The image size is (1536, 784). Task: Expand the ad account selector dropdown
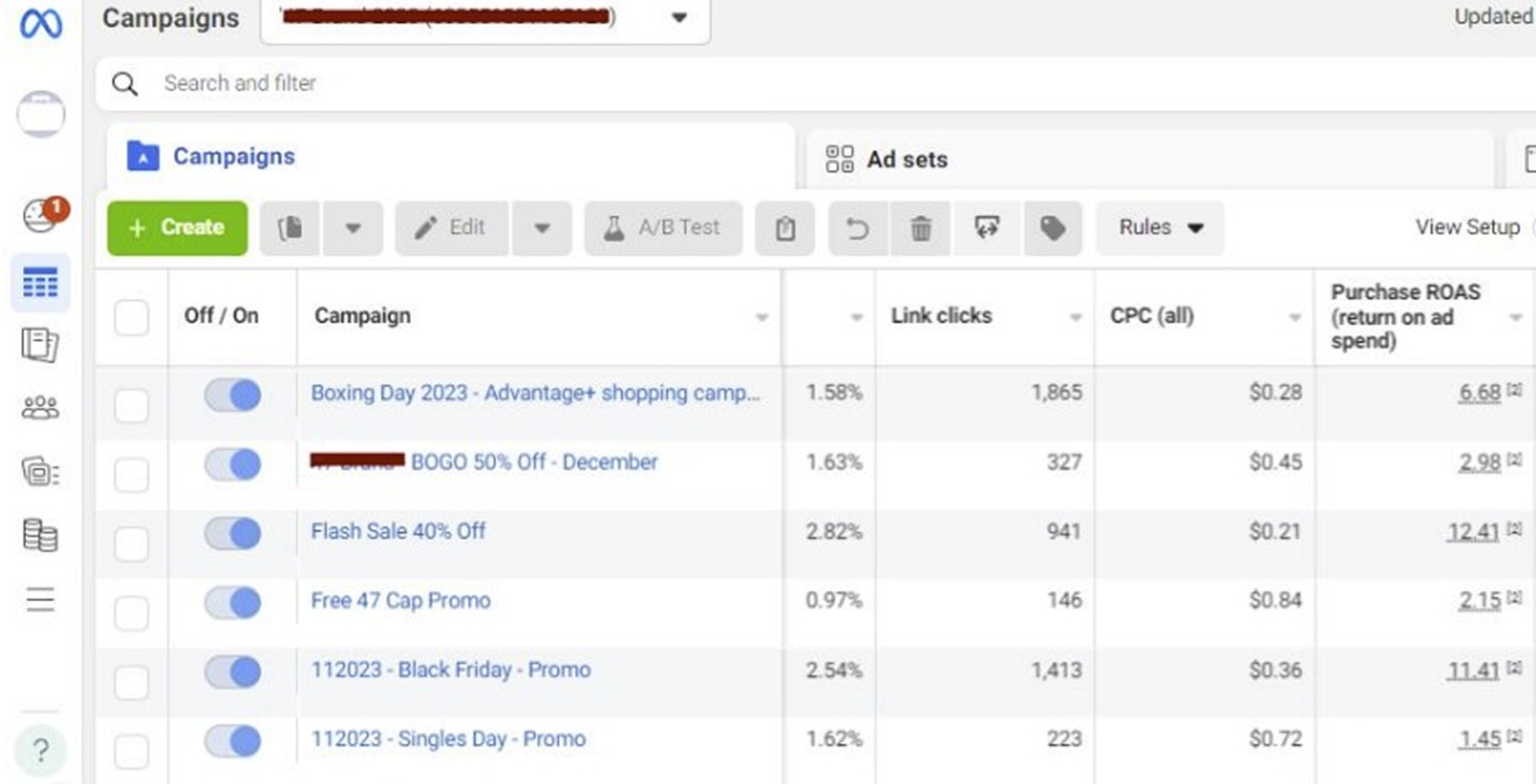pos(679,18)
